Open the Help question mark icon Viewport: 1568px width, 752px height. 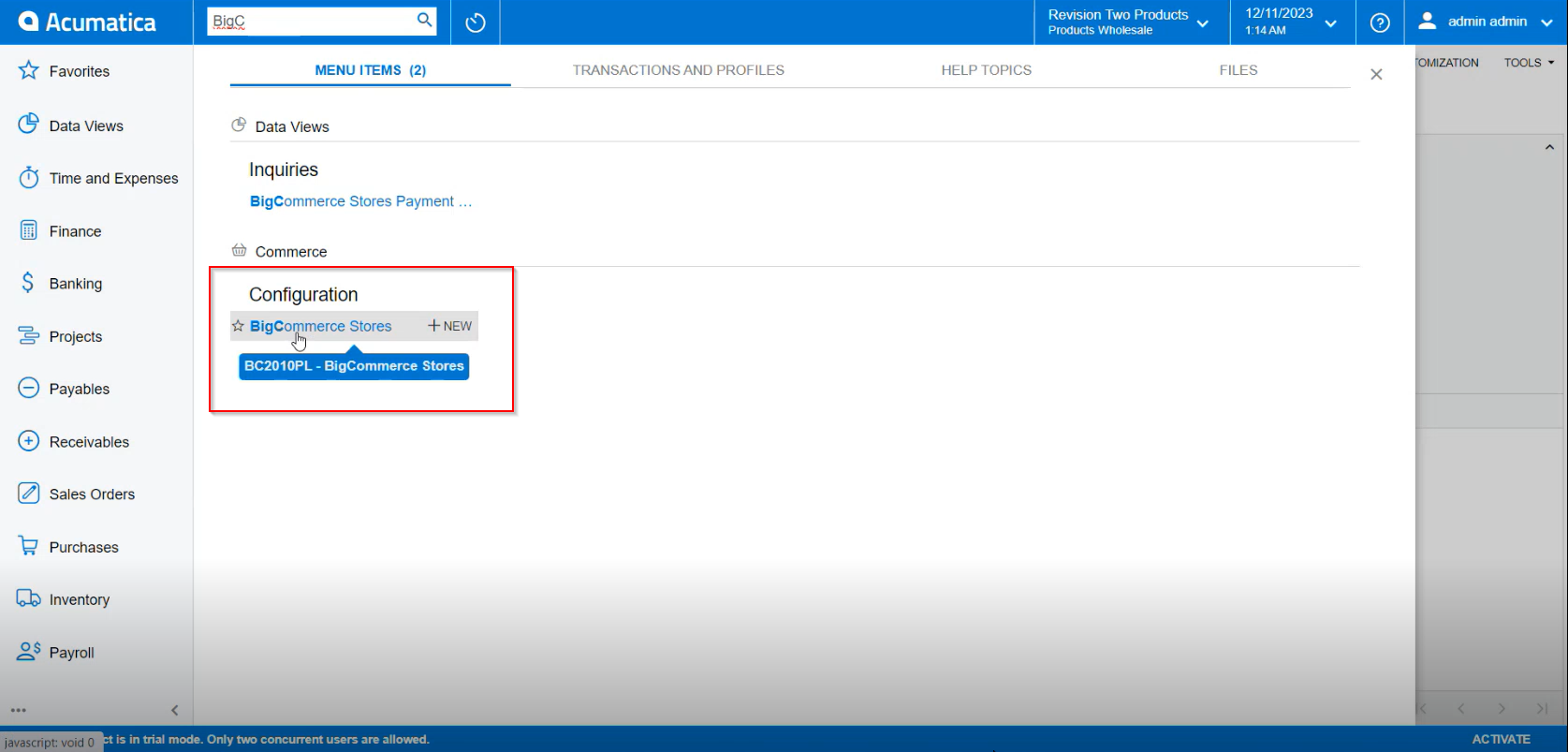1380,22
